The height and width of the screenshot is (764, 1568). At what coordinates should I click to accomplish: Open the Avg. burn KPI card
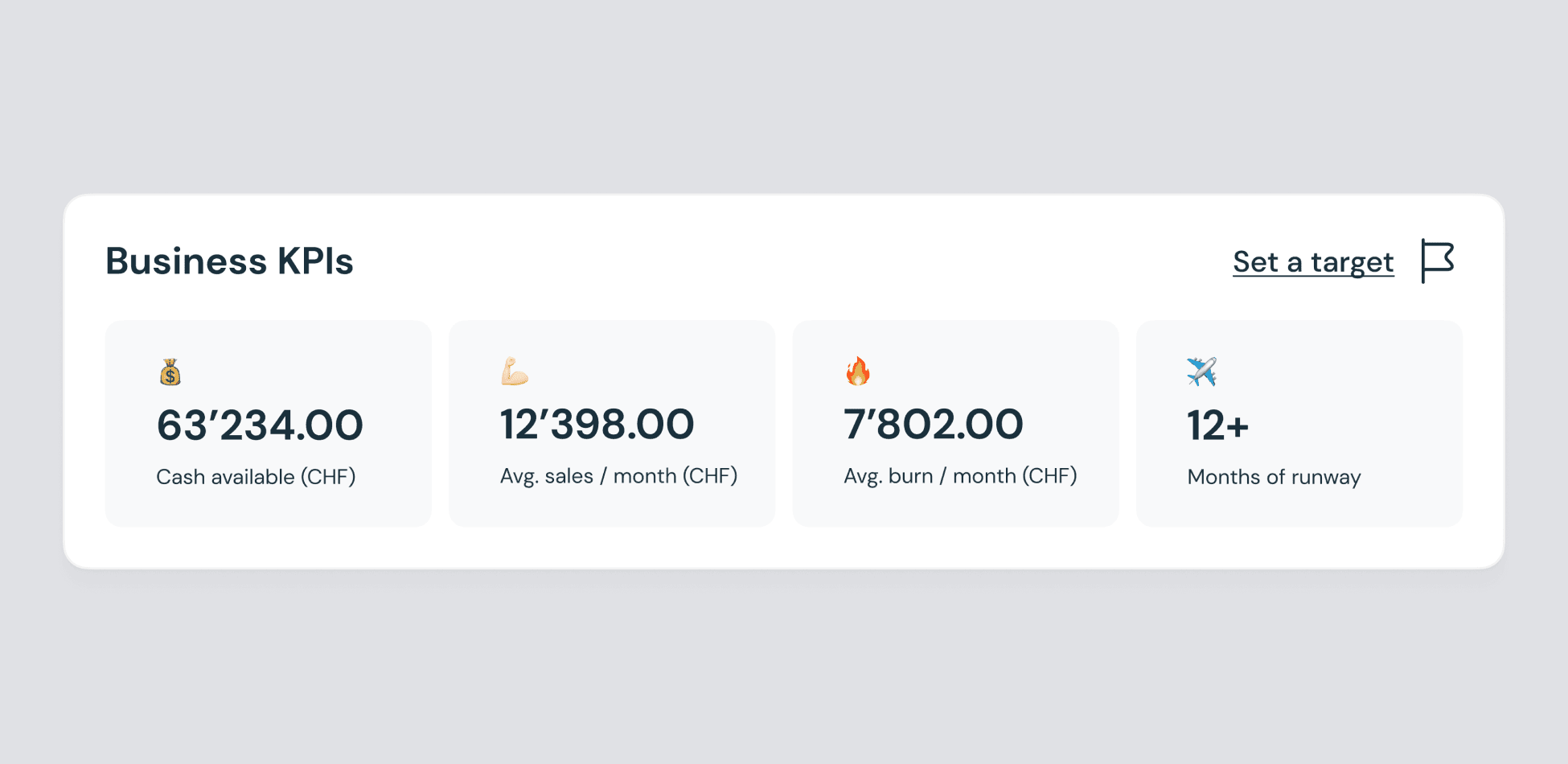pyautogui.click(x=955, y=424)
